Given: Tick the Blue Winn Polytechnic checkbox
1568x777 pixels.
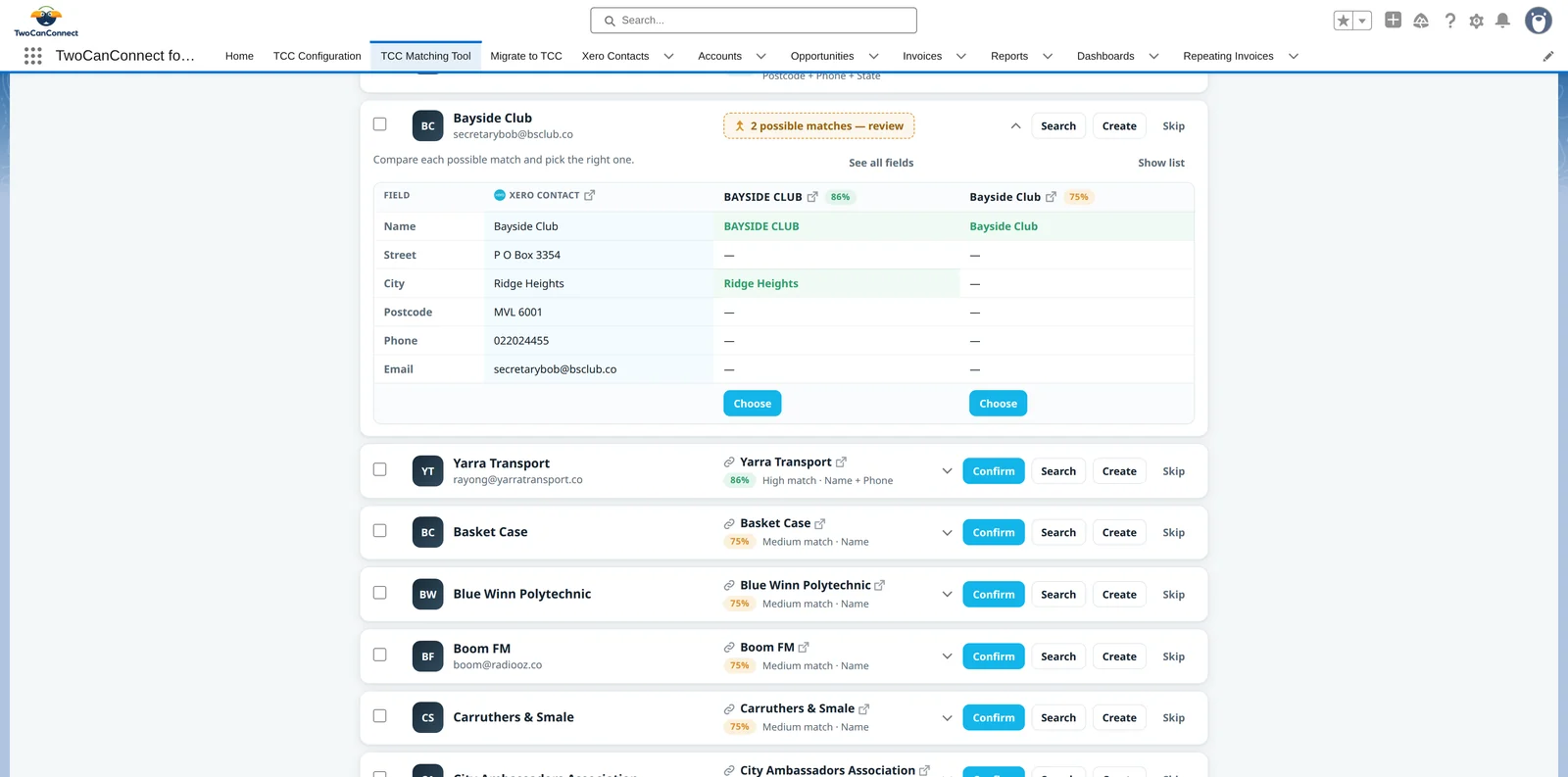Looking at the screenshot, I should point(380,593).
